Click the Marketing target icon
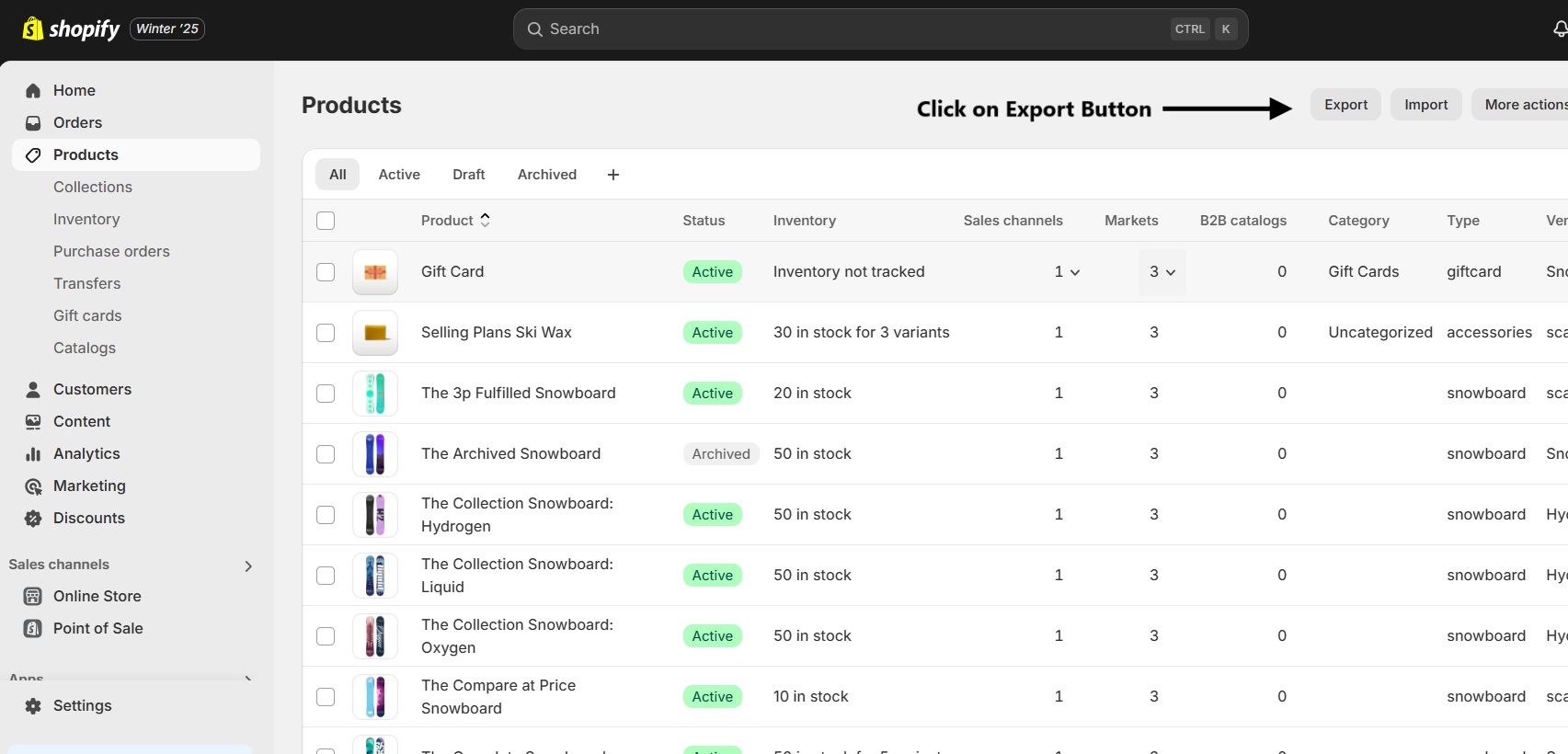1568x754 pixels. click(33, 486)
